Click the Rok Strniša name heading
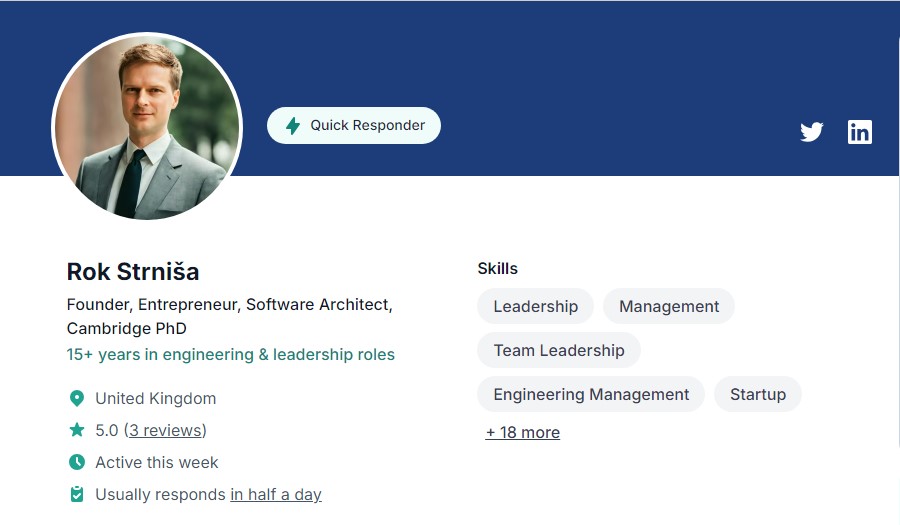 133,272
